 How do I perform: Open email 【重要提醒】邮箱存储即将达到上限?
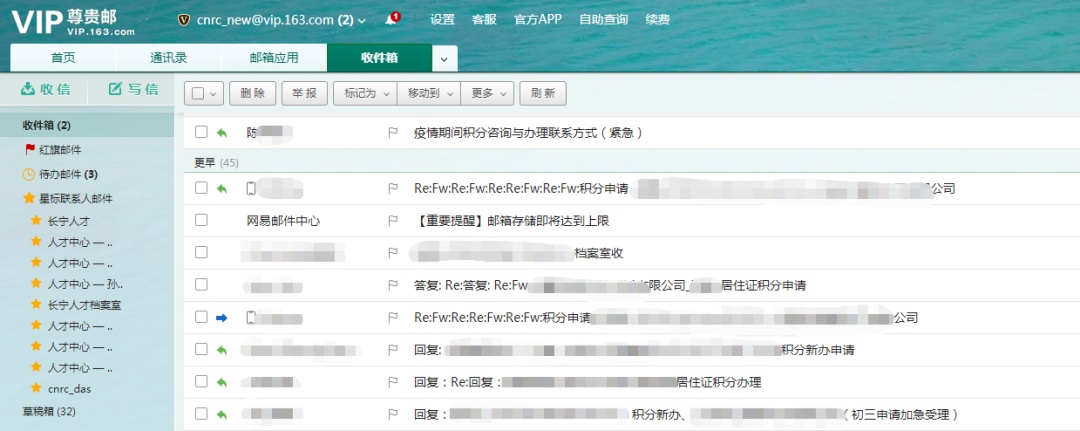[x=511, y=221]
